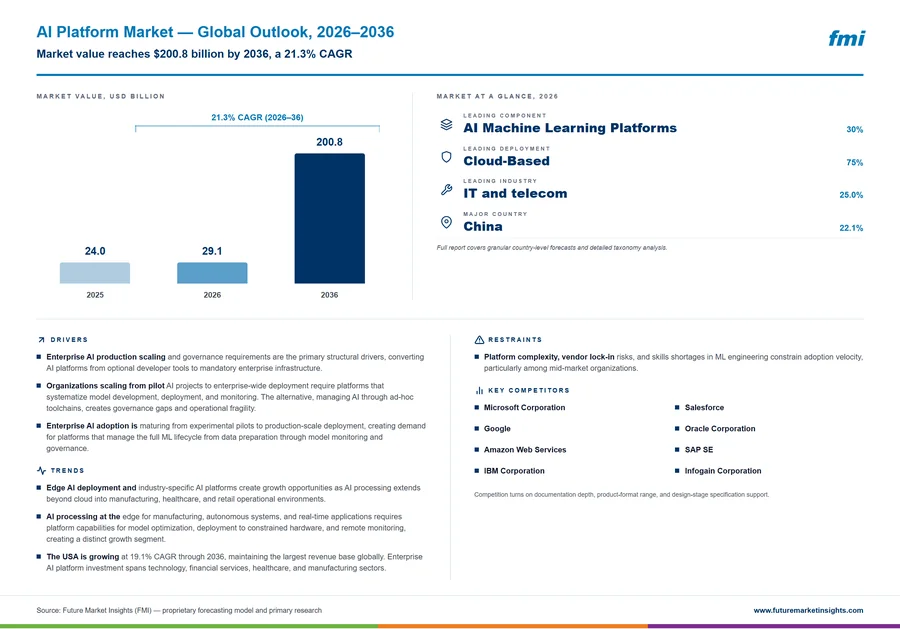Screen dimensions: 900x629
Task: Click the '22.1%' value
Action: pyautogui.click(x=851, y=228)
